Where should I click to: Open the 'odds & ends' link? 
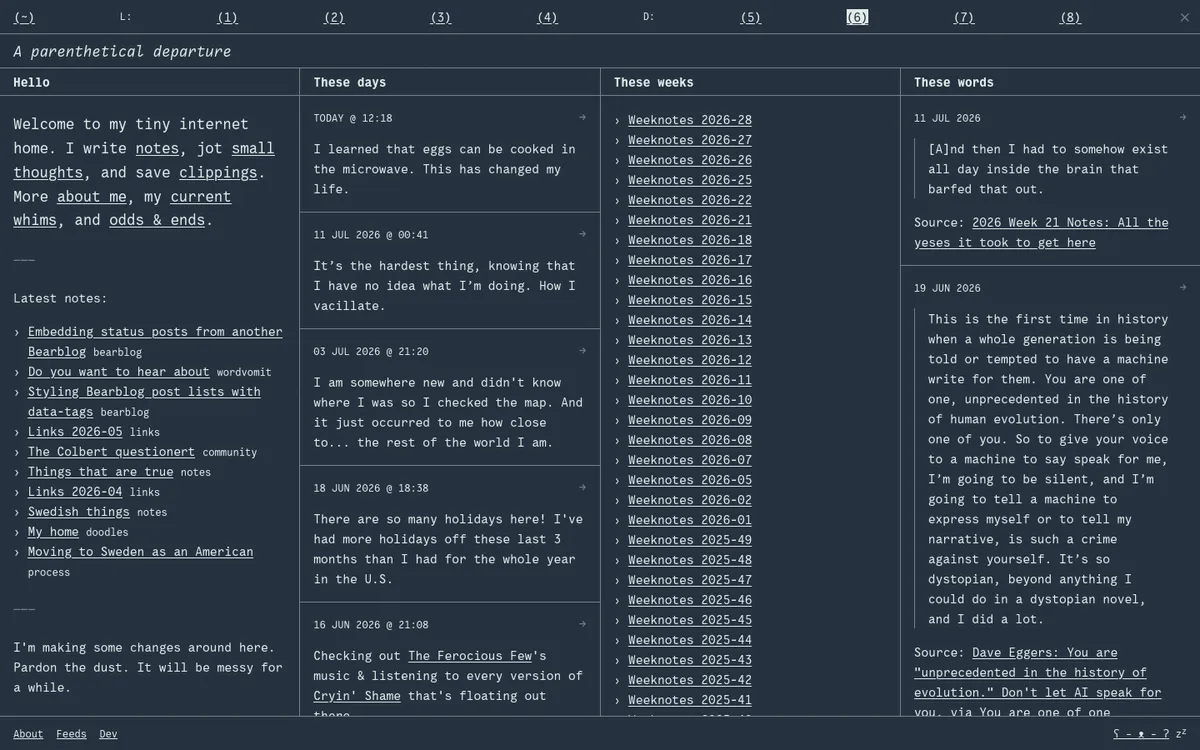[157, 220]
